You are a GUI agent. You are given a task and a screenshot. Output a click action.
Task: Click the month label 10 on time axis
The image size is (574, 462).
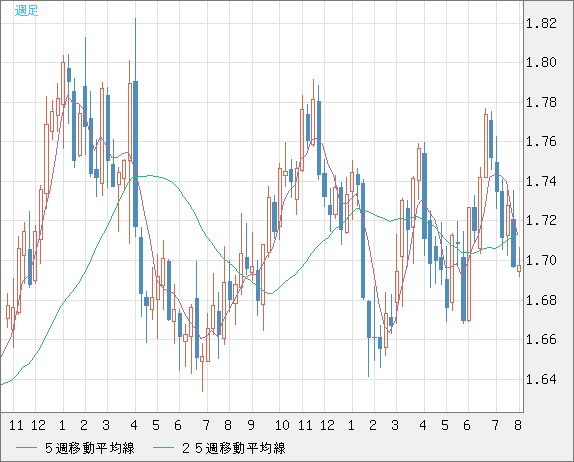point(282,425)
